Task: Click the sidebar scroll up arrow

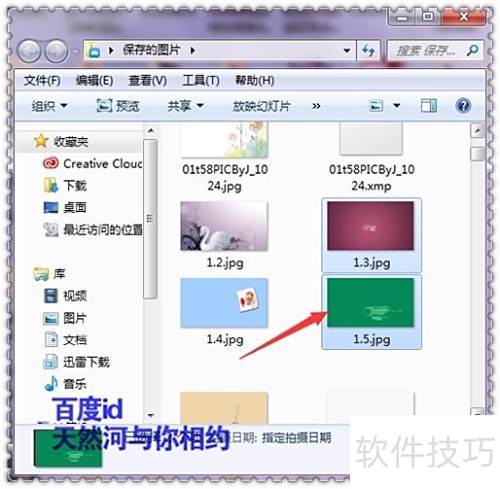Action: [151, 130]
